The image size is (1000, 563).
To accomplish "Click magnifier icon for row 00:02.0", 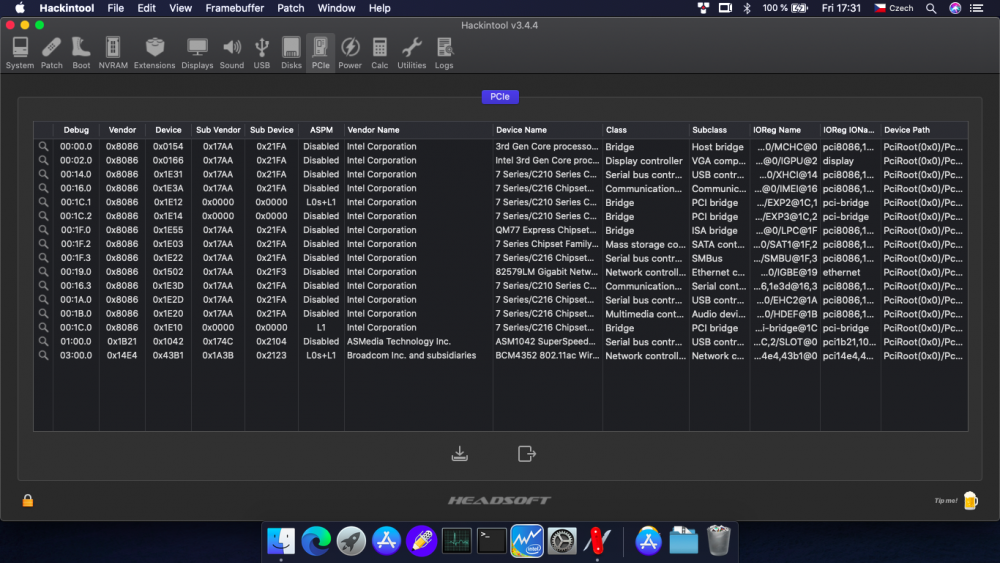I will (x=43, y=161).
